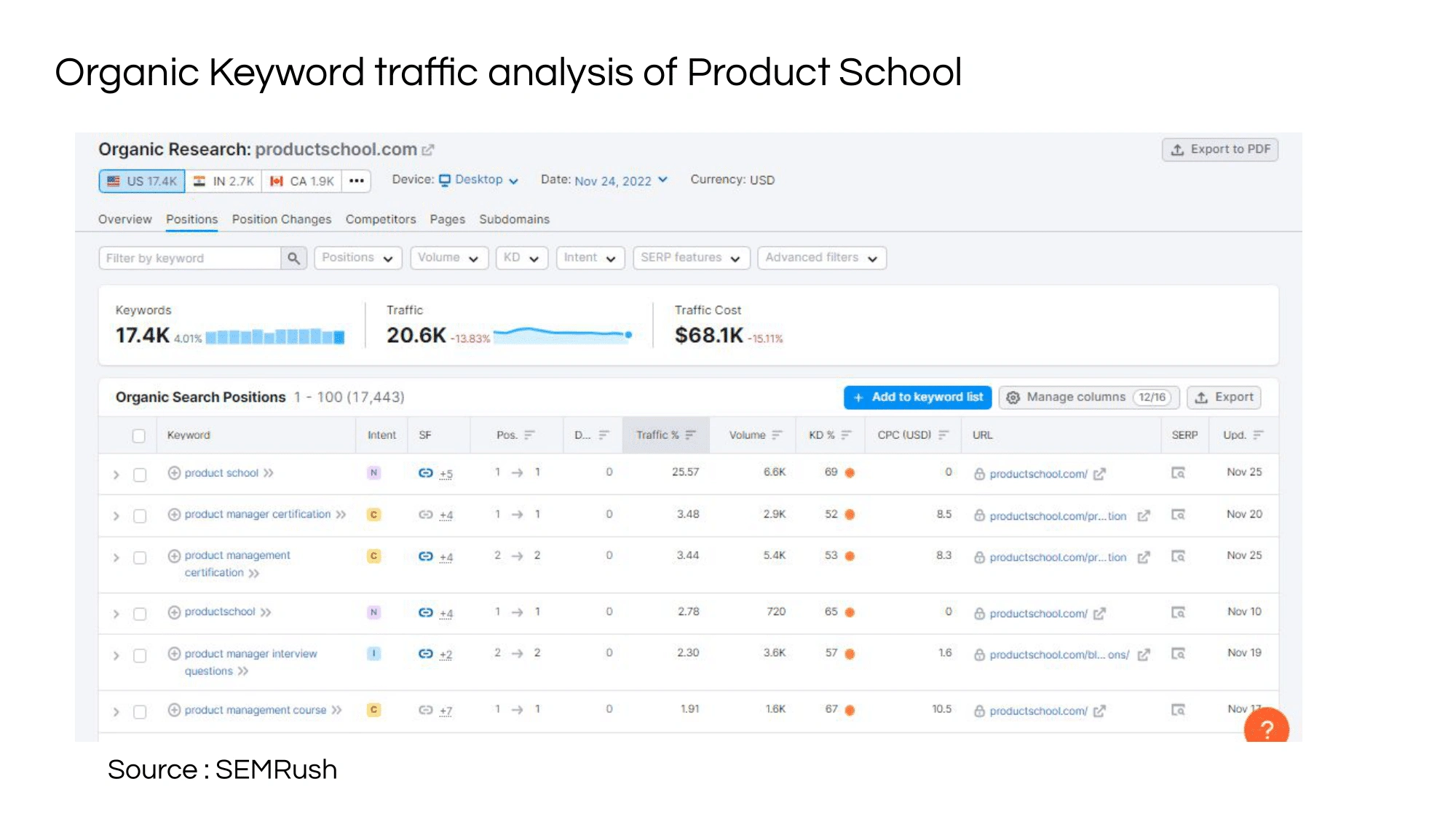Open external URL icon in product manager interview questions row
The width and height of the screenshot is (1456, 819).
(1144, 654)
